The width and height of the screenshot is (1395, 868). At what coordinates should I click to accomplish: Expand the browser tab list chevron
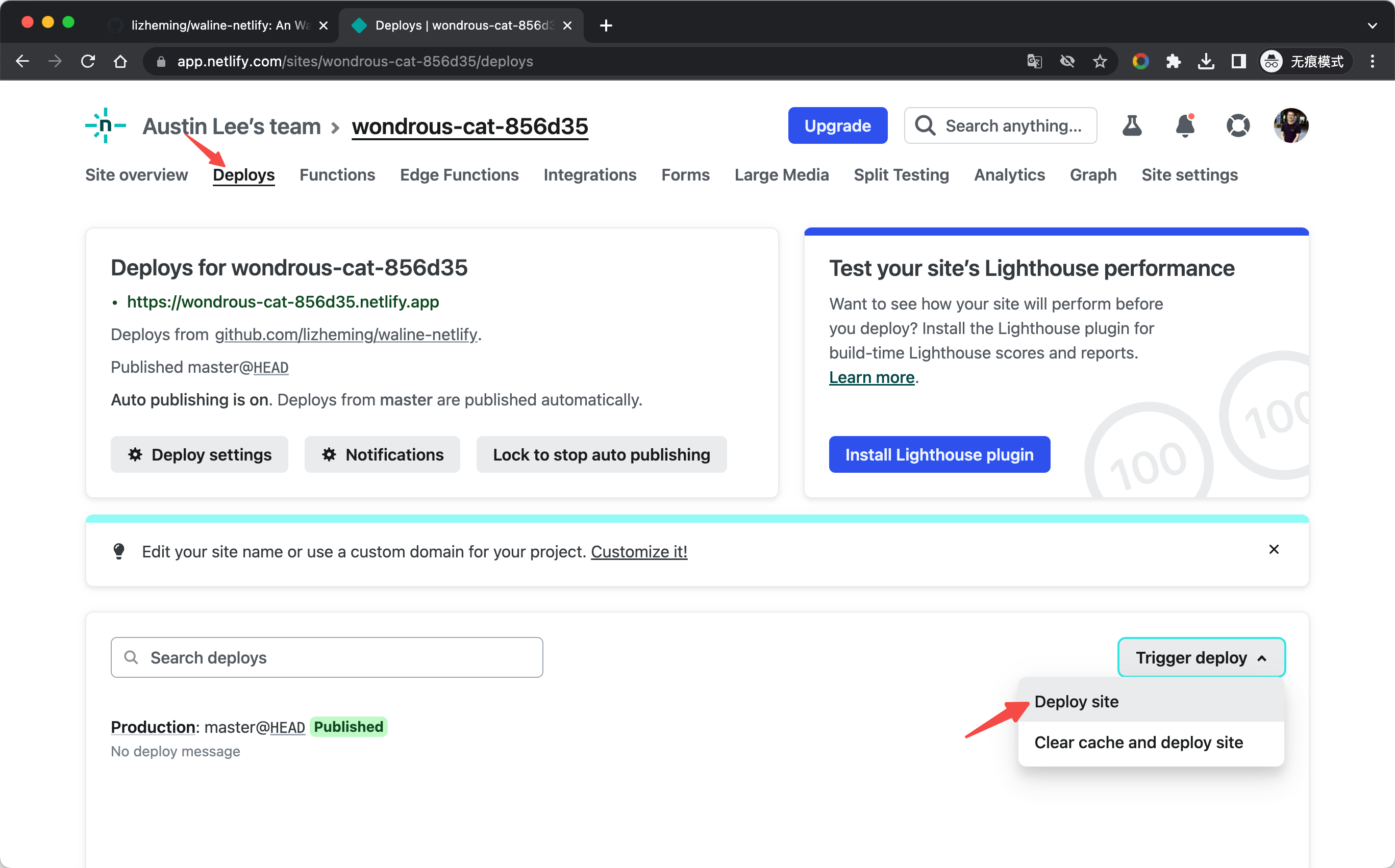click(x=1372, y=25)
